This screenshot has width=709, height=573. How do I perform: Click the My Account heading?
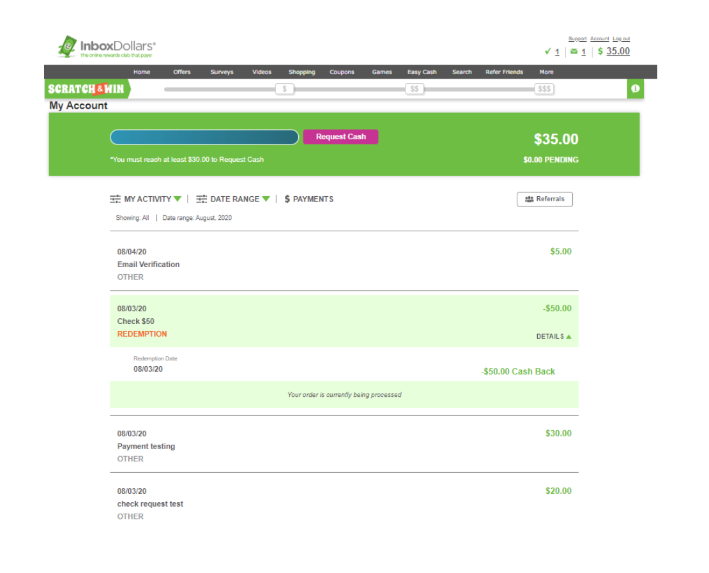[x=78, y=105]
